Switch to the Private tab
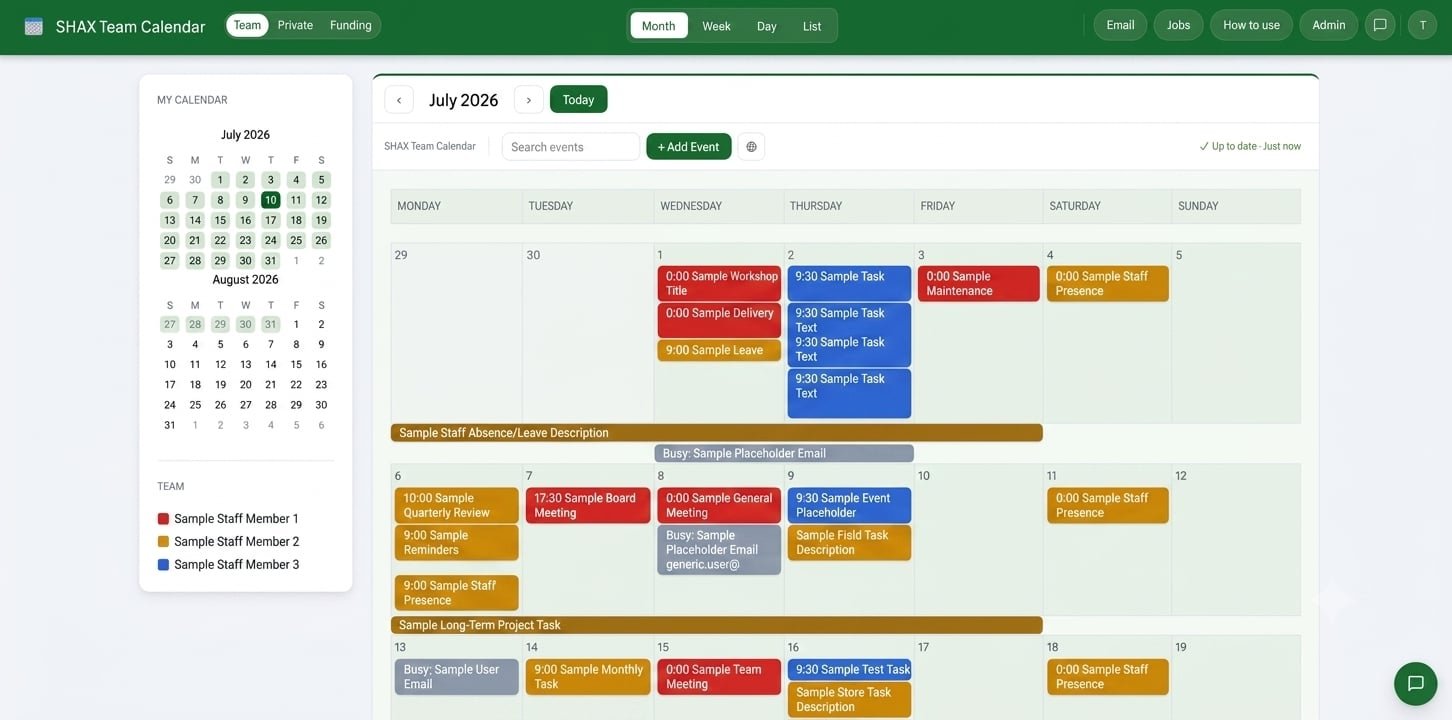This screenshot has width=1452, height=720. point(295,25)
